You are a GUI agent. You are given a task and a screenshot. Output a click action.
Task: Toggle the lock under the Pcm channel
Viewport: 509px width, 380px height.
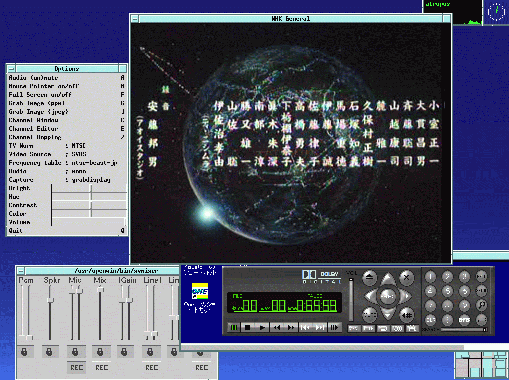pyautogui.click(x=25, y=352)
